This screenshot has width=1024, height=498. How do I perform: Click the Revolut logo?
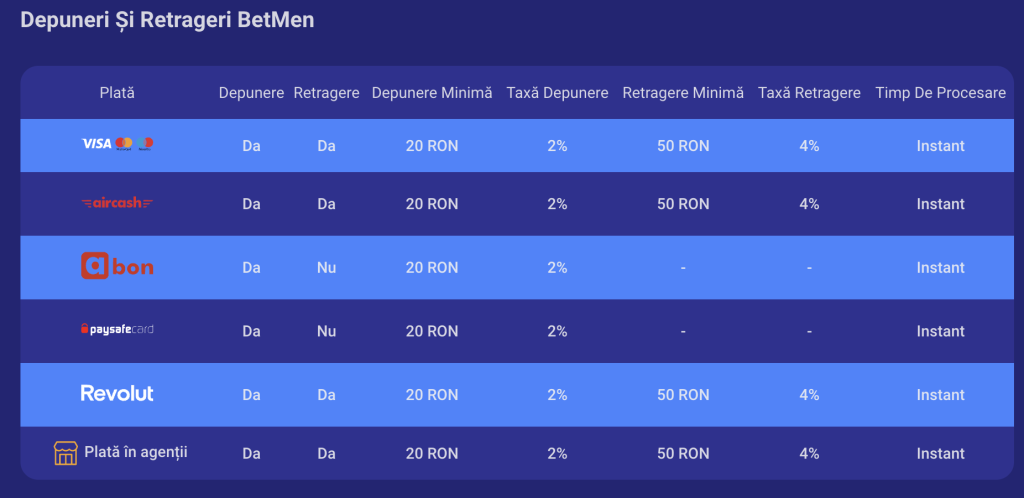point(118,393)
